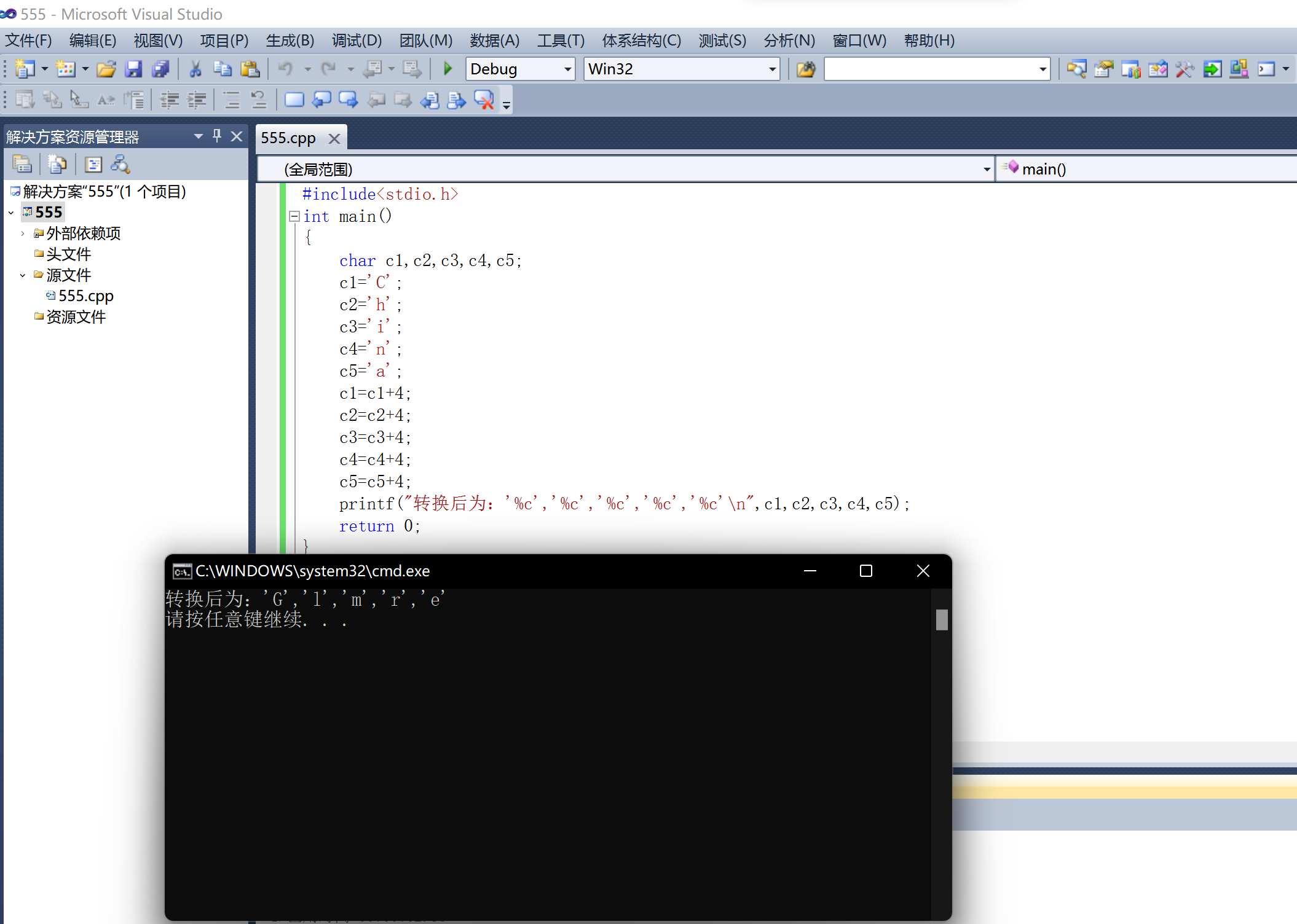Viewport: 1297px width, 924px height.
Task: Open the 调试(D) menu
Action: pos(357,41)
